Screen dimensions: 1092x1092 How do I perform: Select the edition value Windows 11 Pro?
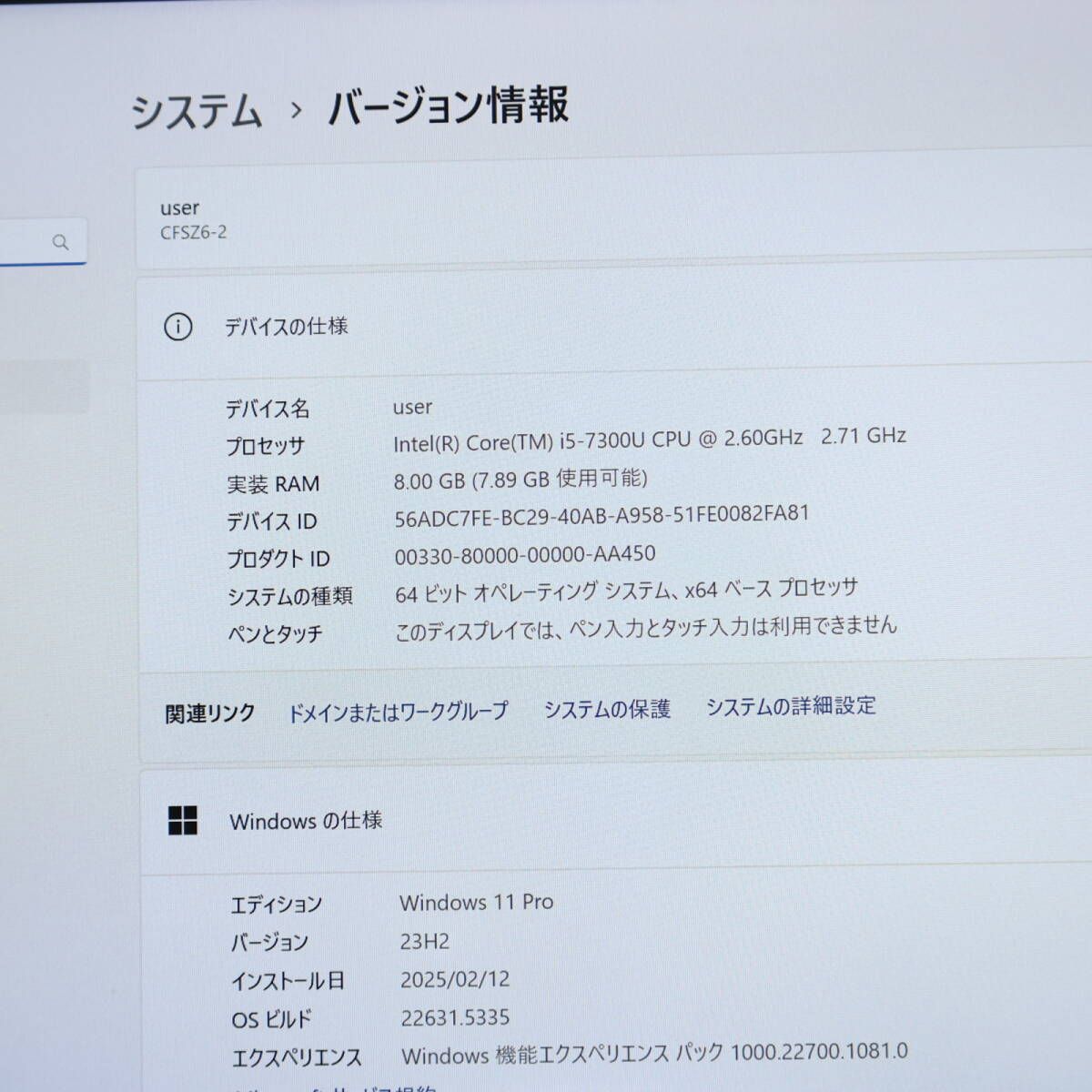coord(476,902)
